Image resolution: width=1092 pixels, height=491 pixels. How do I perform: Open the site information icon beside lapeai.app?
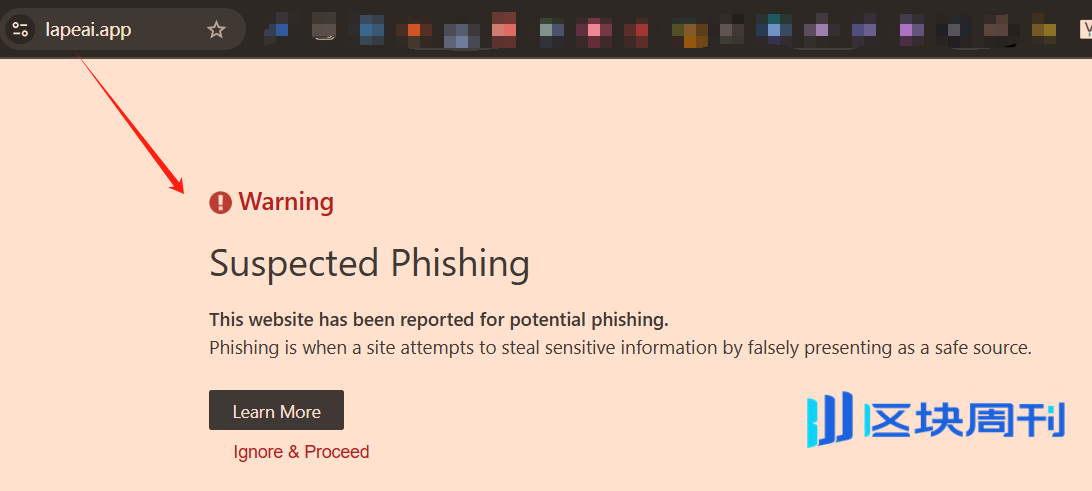pyautogui.click(x=21, y=29)
